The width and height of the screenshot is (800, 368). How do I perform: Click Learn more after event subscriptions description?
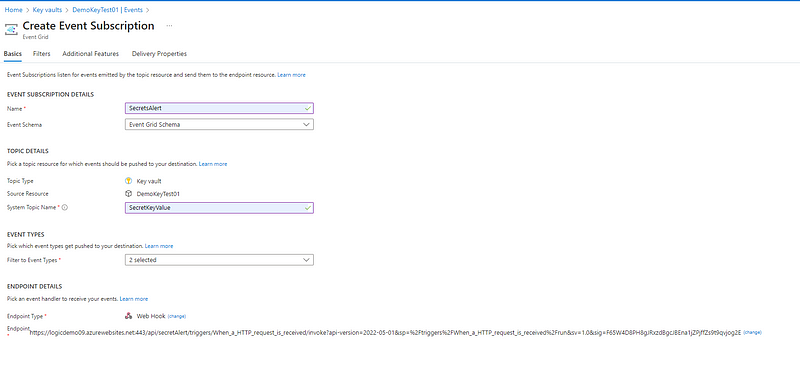291,75
